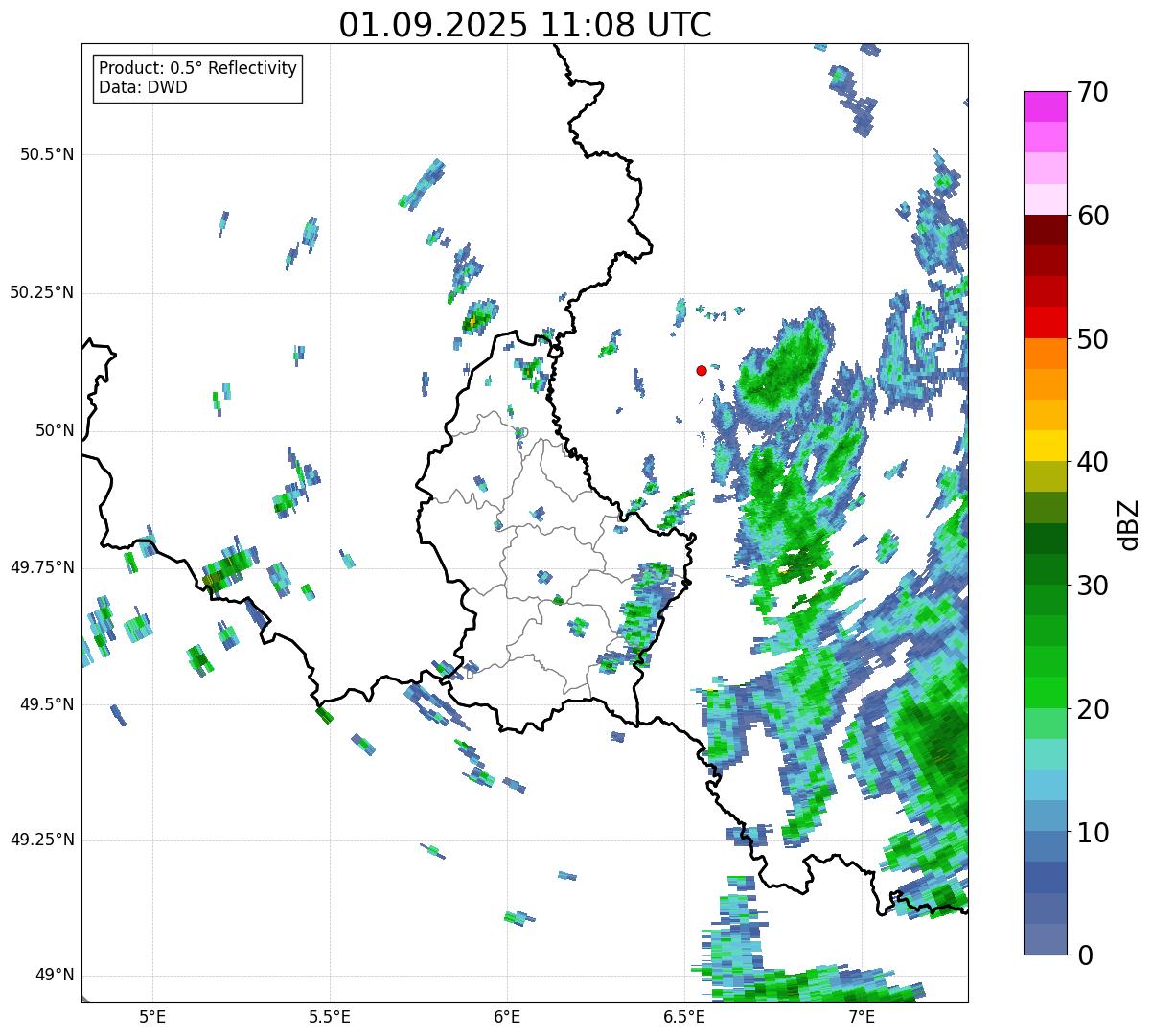Click the latitude label 49.25°N
1152x1036 pixels.
pos(41,840)
